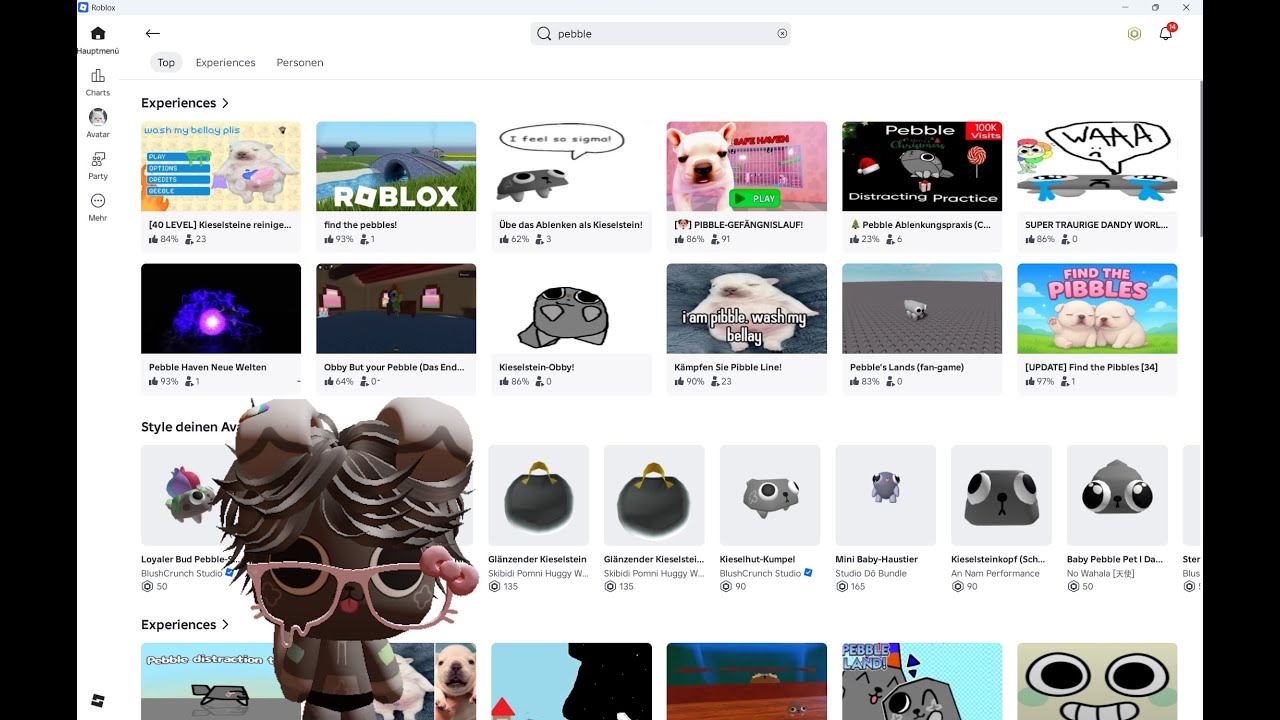Go back with the arrow icon
Viewport: 1280px width, 720px height.
[x=153, y=33]
